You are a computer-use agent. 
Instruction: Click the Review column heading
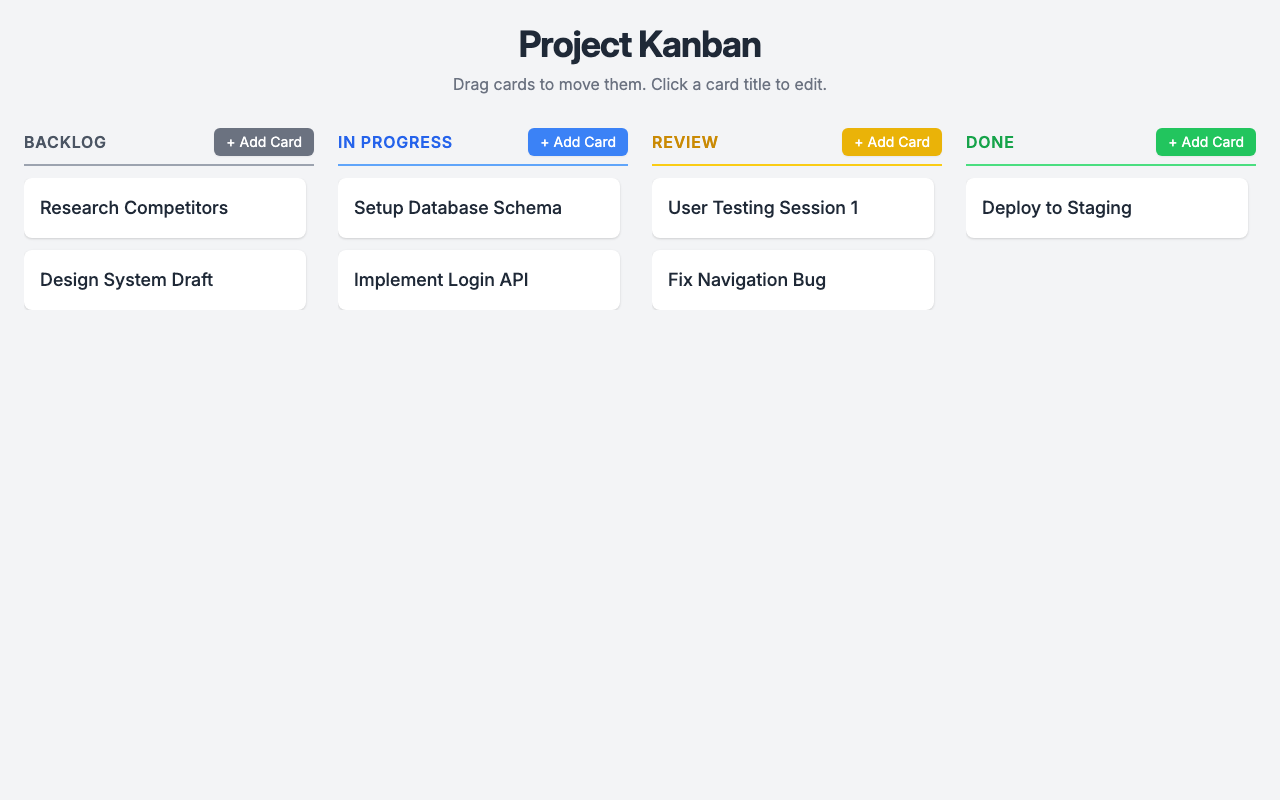pos(685,143)
